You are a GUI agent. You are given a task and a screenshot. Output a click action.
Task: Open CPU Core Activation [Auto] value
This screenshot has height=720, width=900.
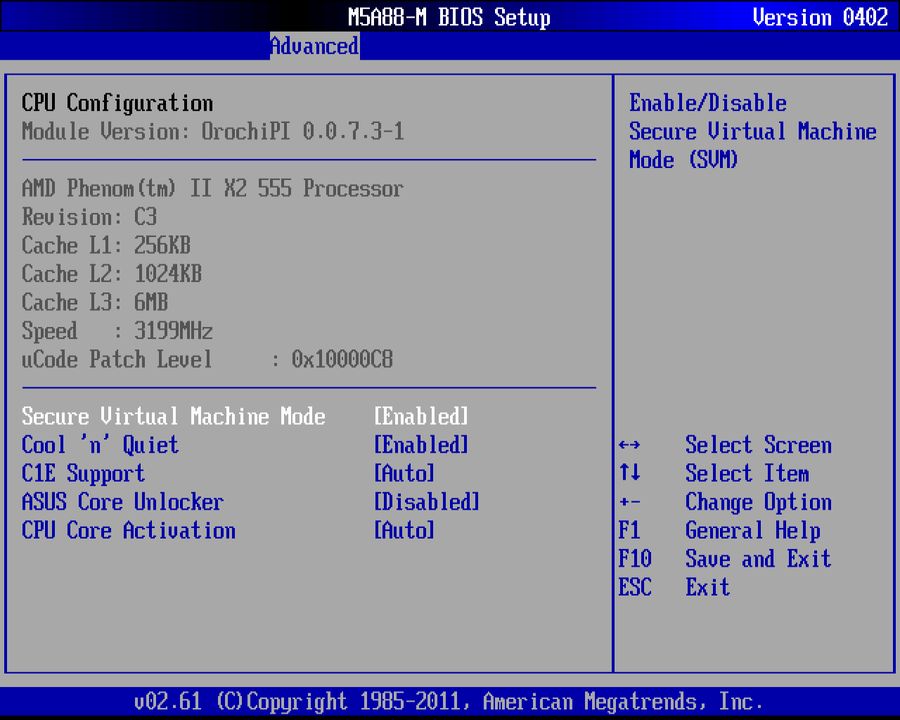click(x=404, y=531)
